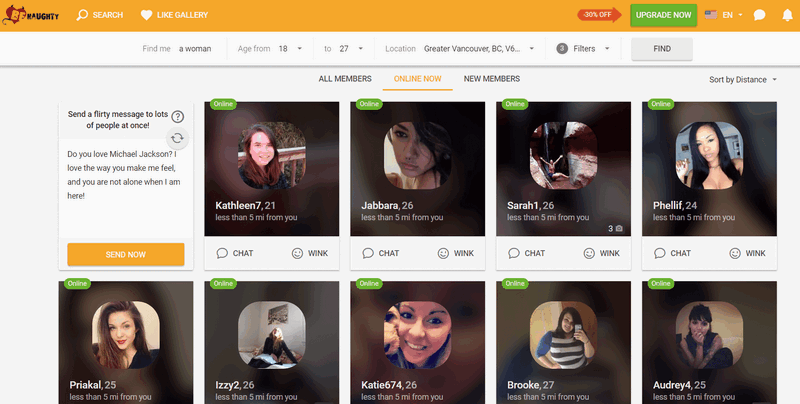Click the Michael Jackson flirty message text
This screenshot has height=404, width=800.
click(x=124, y=175)
